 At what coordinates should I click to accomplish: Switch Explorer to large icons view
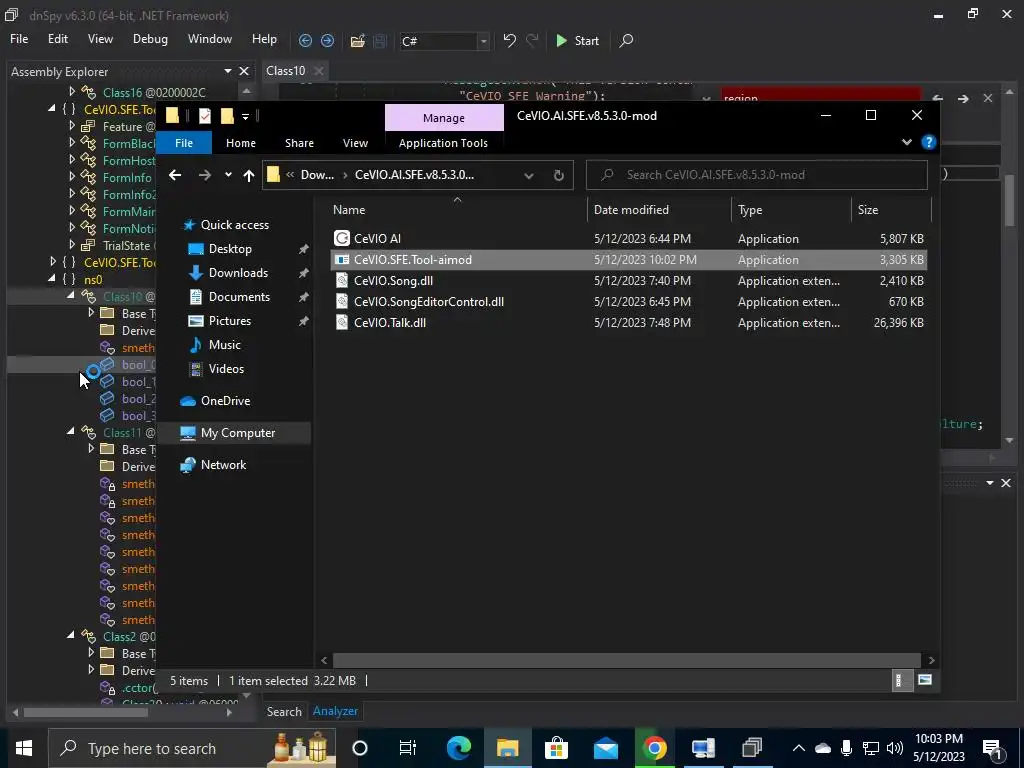coord(924,680)
